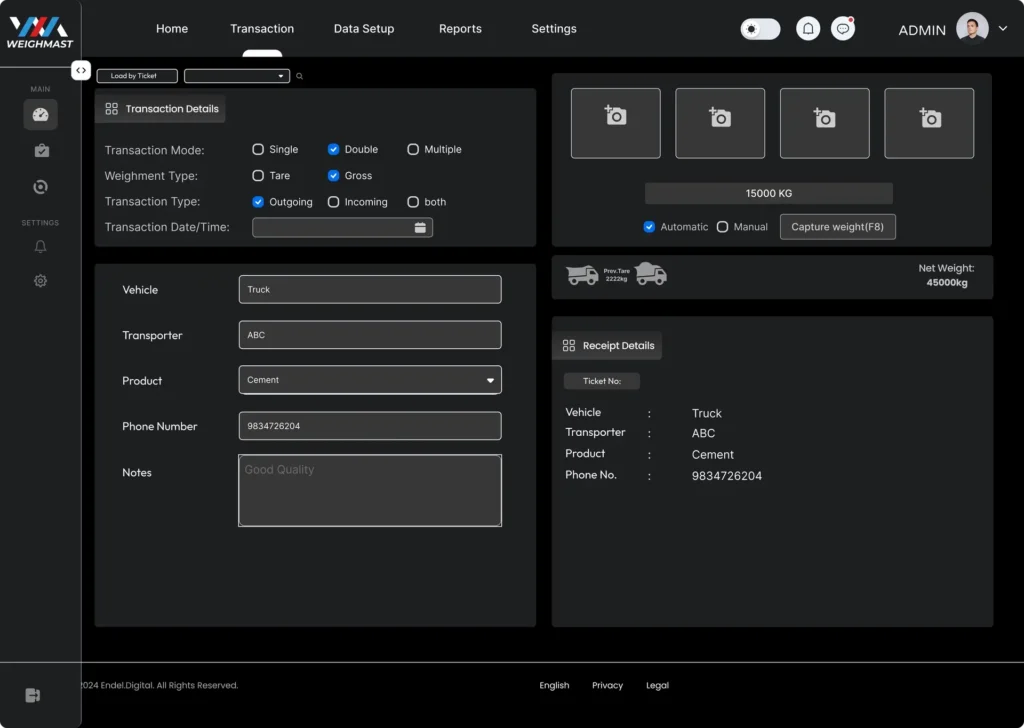Click the fourth add-photo camera tile
The height and width of the screenshot is (728, 1024).
point(929,123)
